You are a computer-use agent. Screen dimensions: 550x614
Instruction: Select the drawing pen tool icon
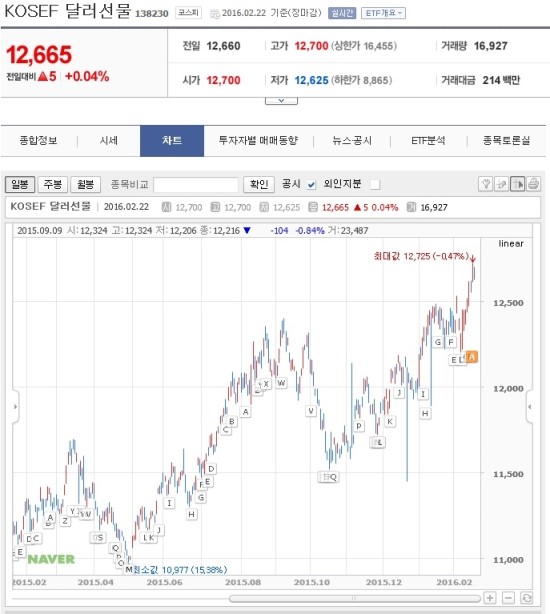click(501, 184)
